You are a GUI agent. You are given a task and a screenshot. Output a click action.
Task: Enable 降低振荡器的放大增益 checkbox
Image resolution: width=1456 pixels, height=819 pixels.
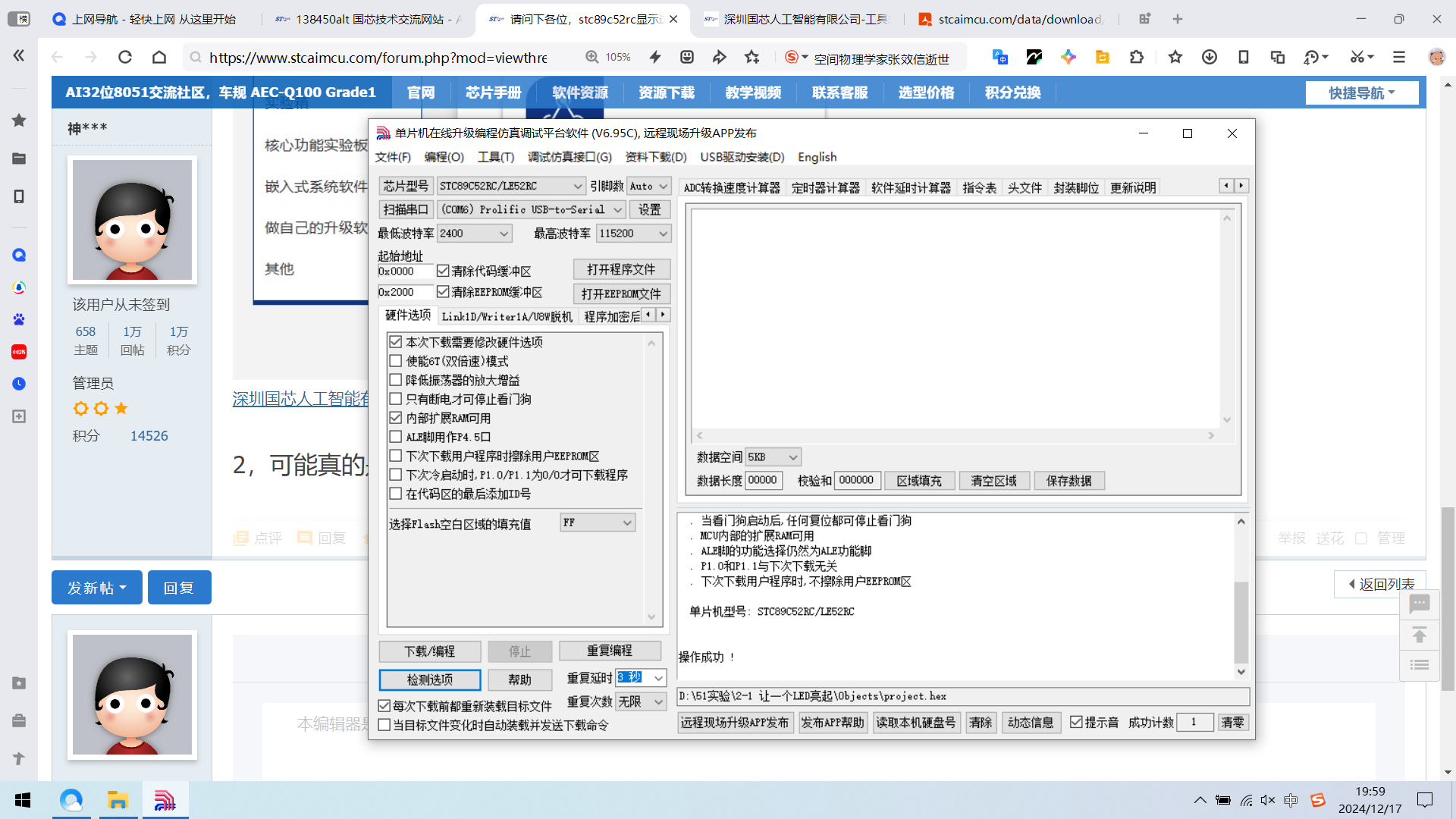(x=395, y=380)
